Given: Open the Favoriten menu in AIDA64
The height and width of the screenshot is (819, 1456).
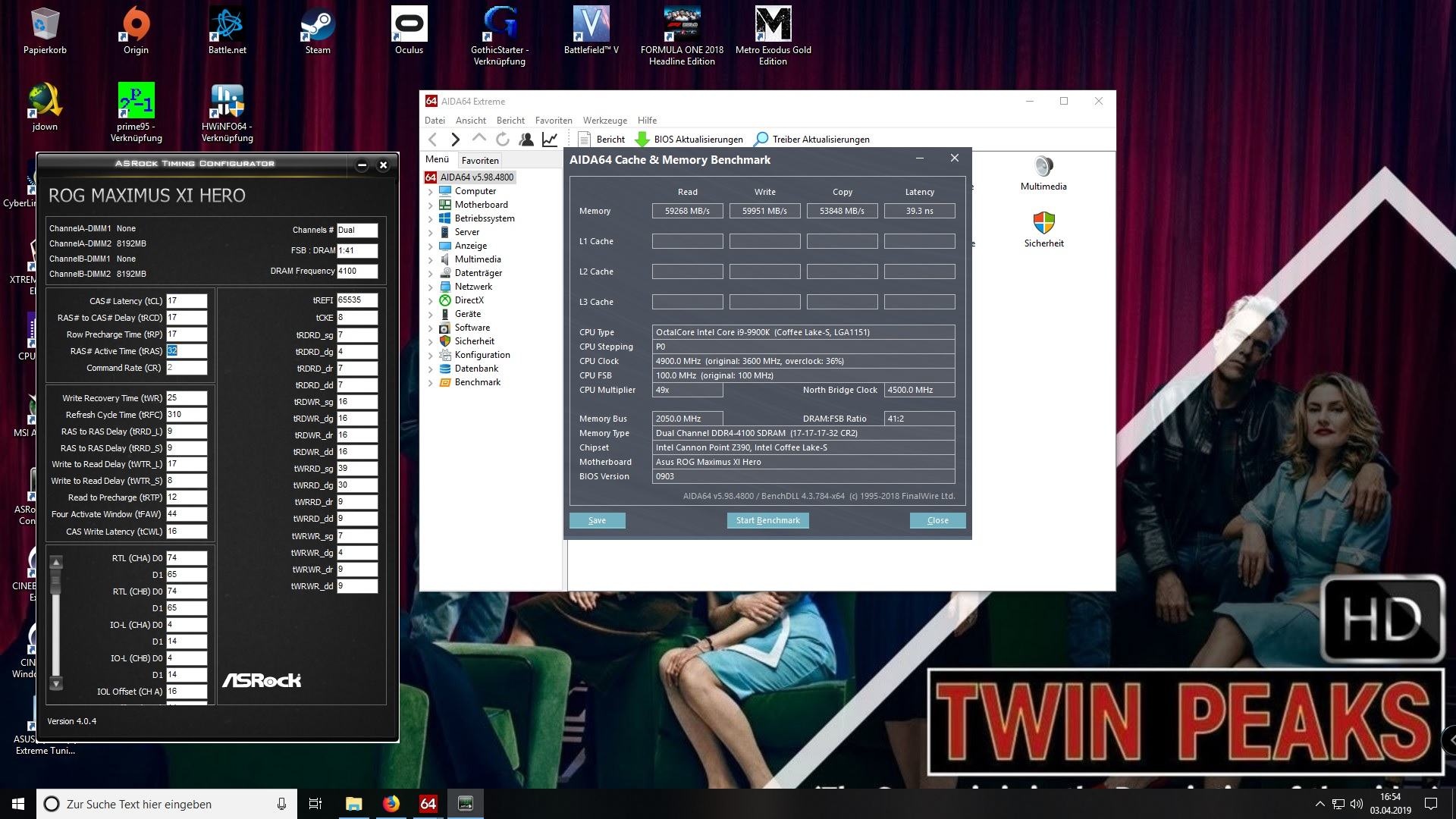Looking at the screenshot, I should 554,120.
